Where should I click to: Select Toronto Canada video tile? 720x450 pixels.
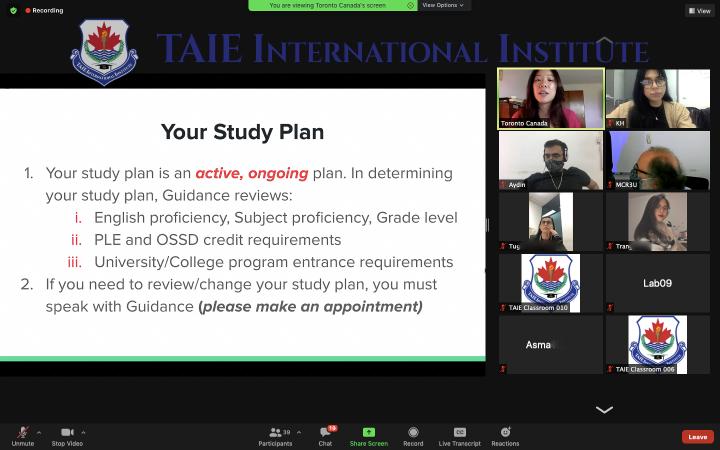551,98
